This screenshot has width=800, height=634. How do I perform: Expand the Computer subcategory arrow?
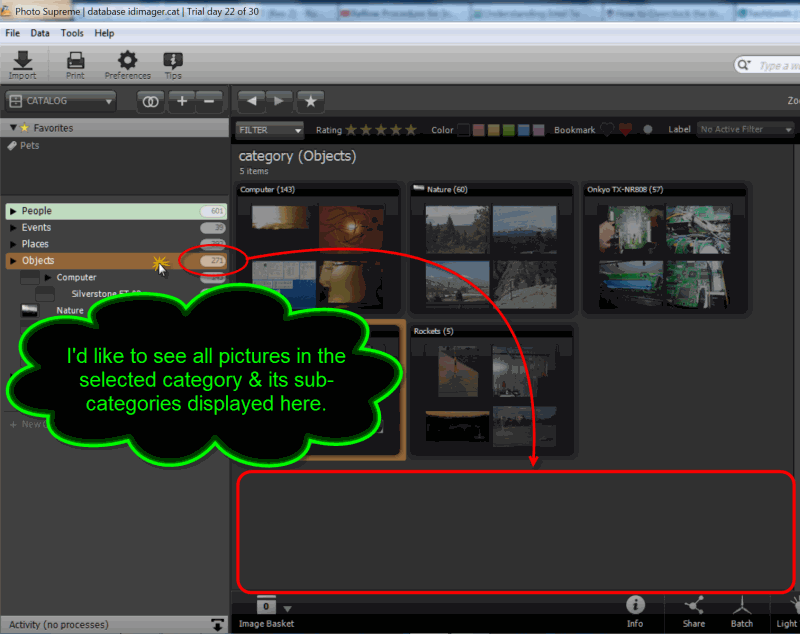[48, 277]
